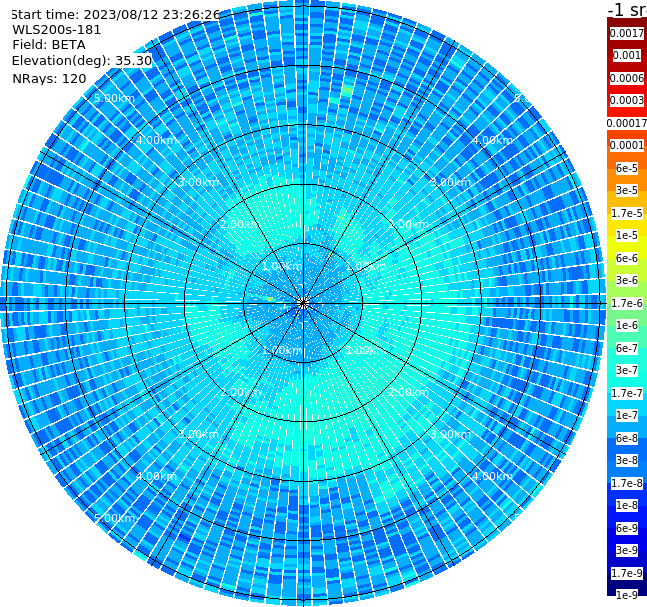Click the 6e-7 colorbar tick label
The width and height of the screenshot is (647, 607).
point(627,348)
